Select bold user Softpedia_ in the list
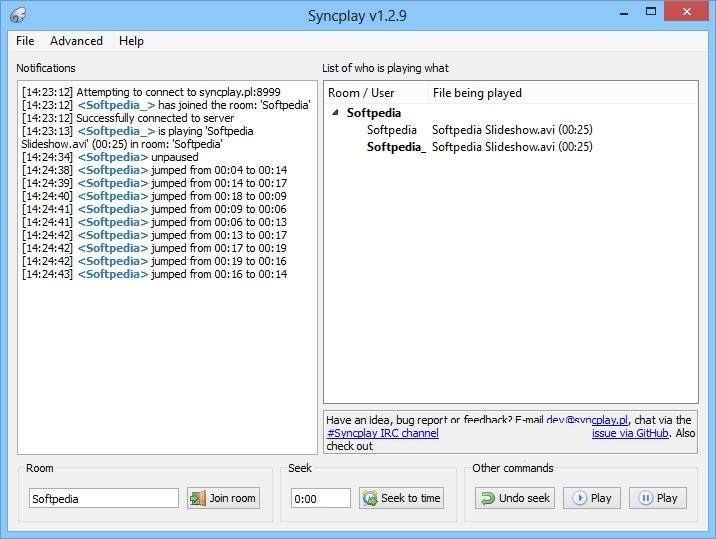The image size is (716, 539). [x=396, y=147]
